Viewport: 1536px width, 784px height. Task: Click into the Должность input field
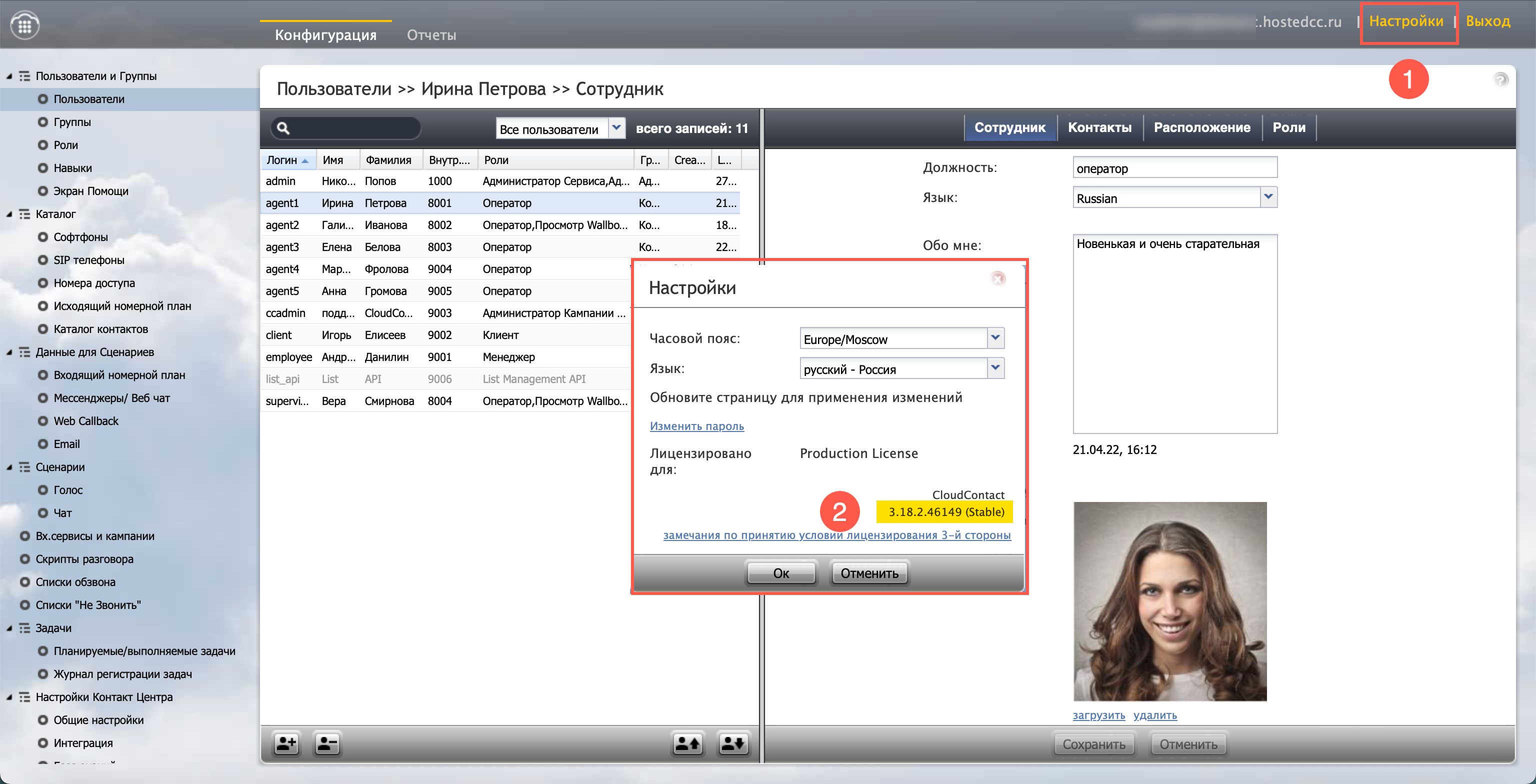pos(1174,167)
